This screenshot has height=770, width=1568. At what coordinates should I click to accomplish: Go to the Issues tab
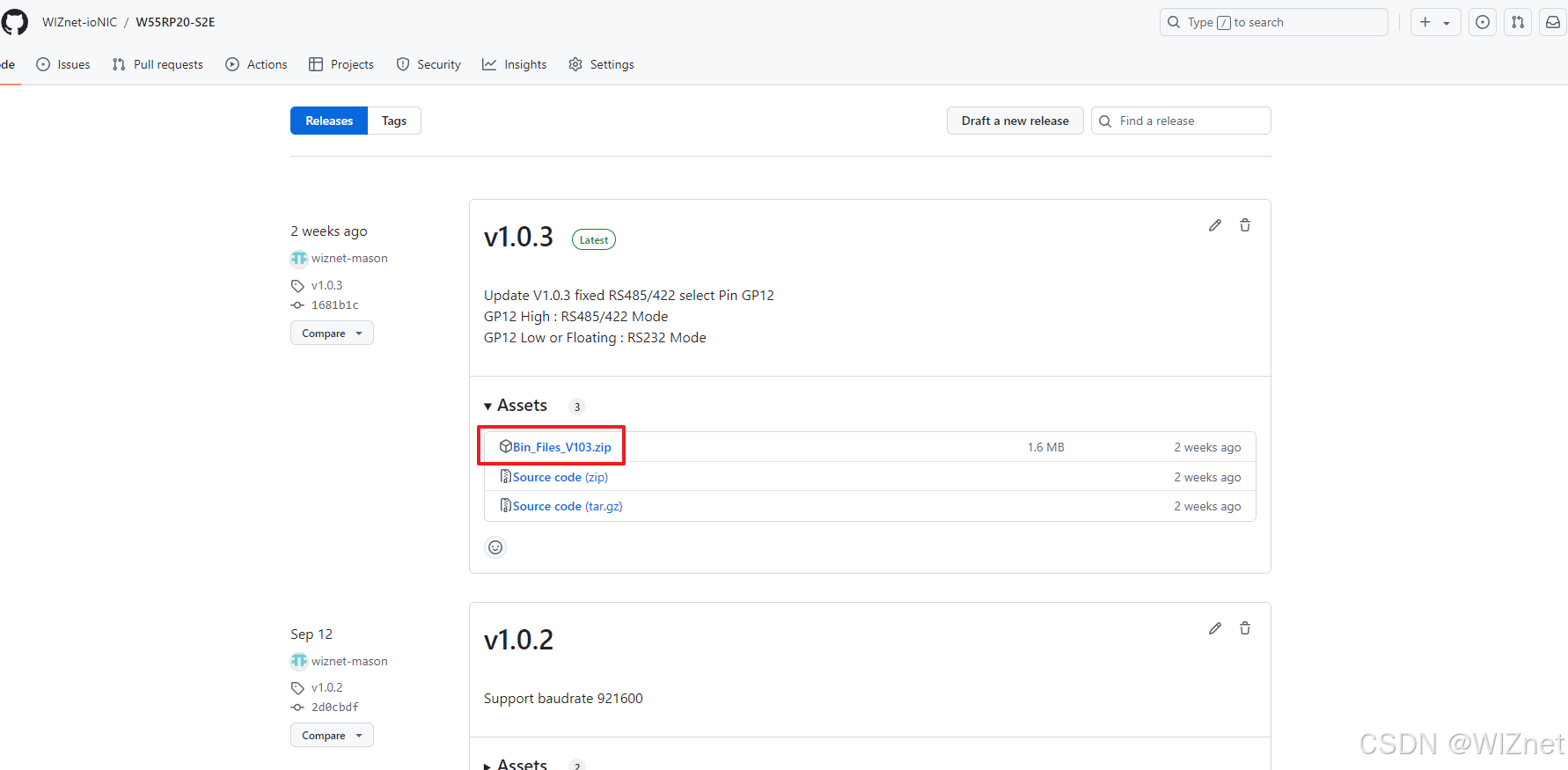(x=63, y=64)
